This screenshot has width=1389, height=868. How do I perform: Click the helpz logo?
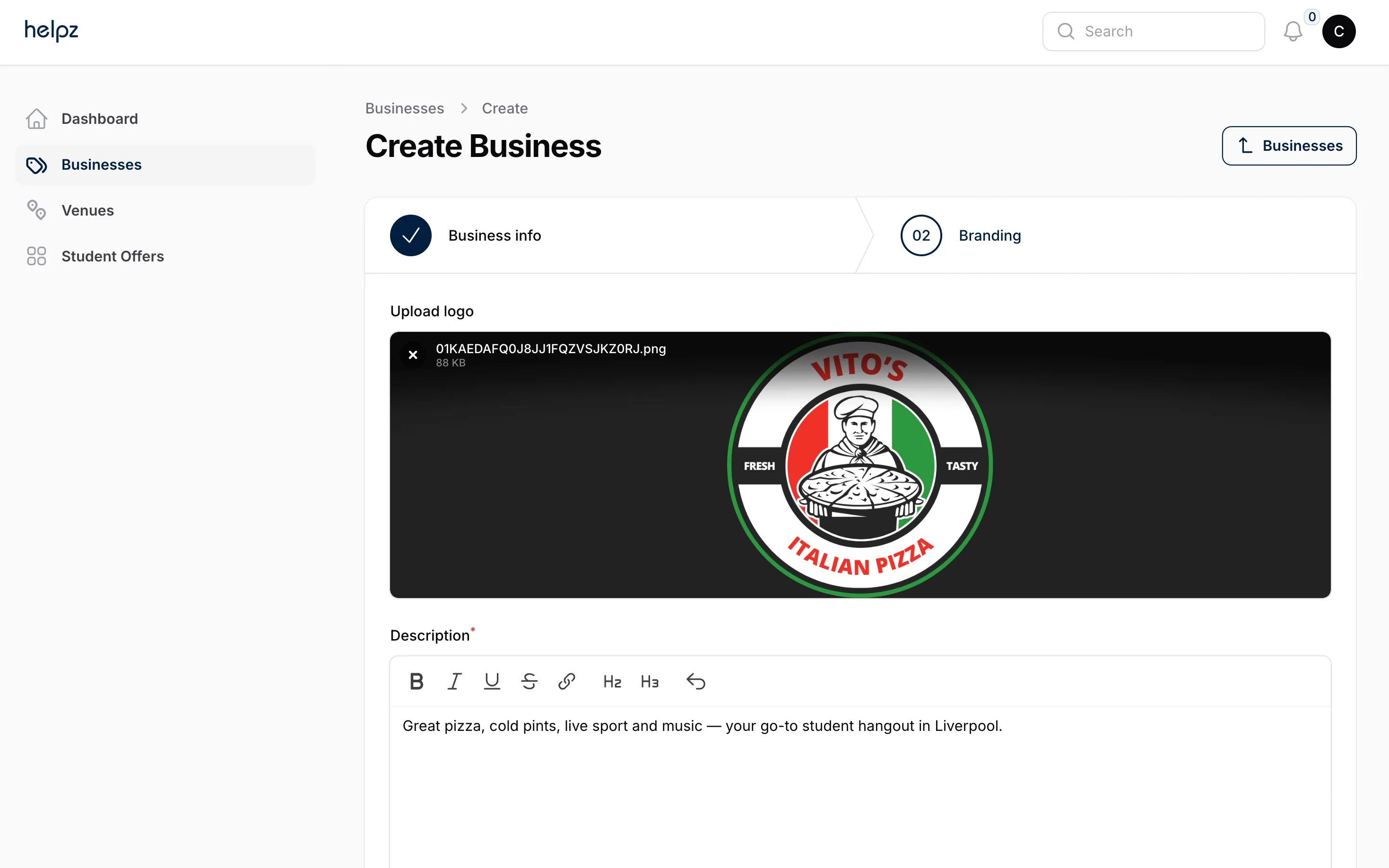coord(51,30)
